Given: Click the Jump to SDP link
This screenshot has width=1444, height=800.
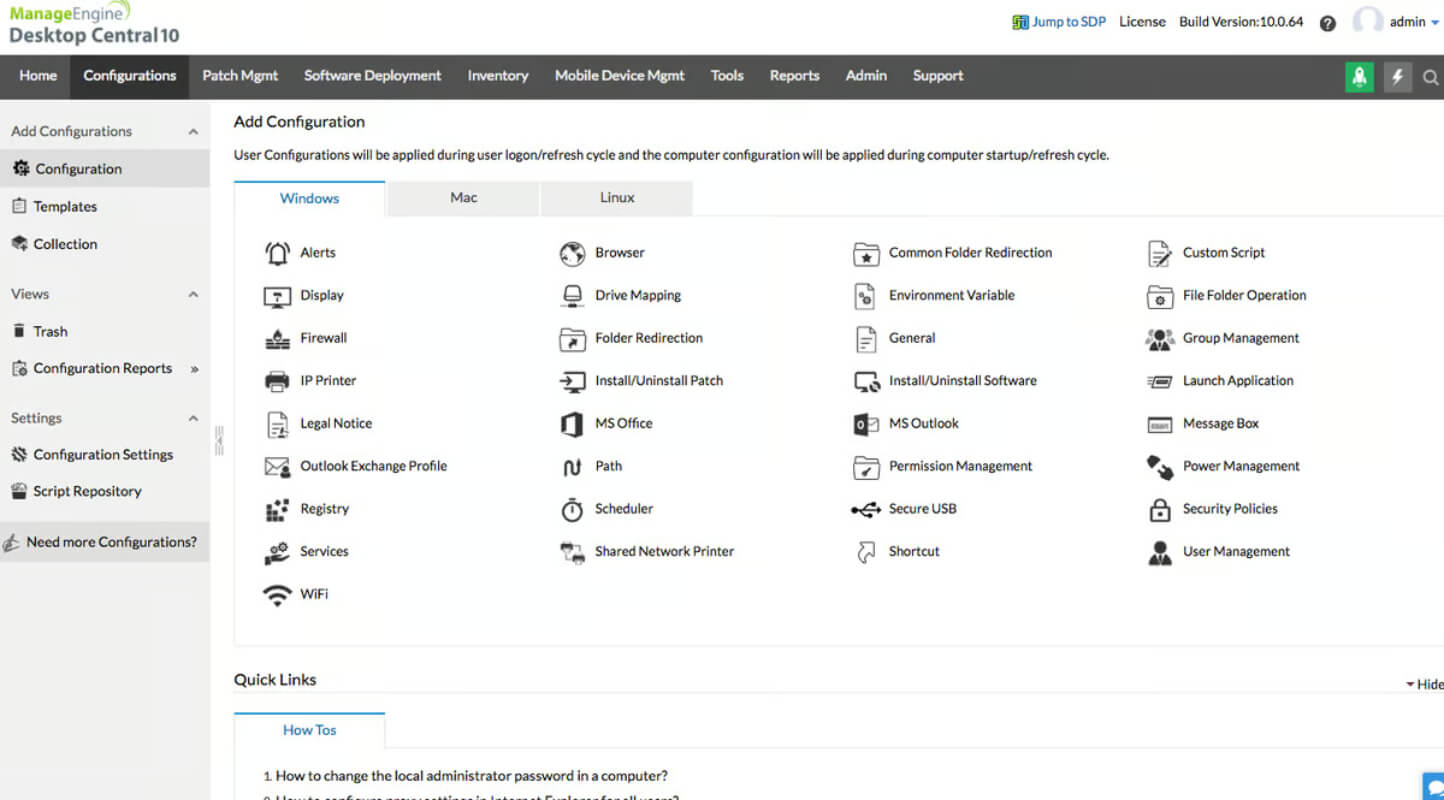Looking at the screenshot, I should click(x=1059, y=22).
